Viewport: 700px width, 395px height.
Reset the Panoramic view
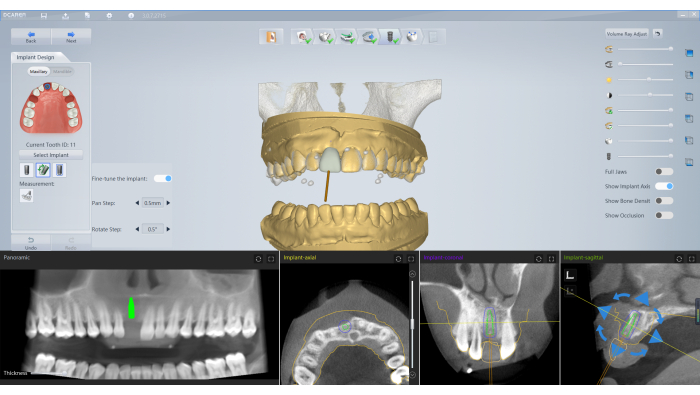click(x=258, y=259)
